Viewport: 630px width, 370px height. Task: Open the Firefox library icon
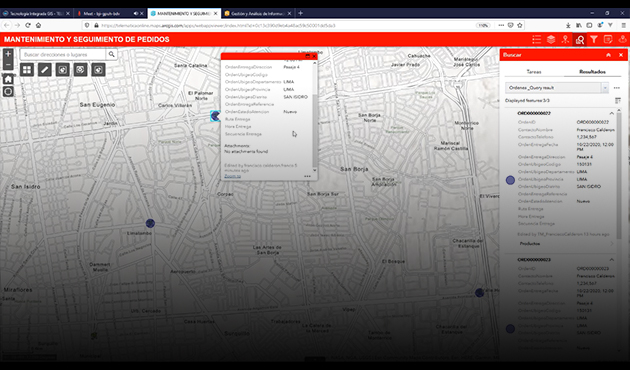coord(579,25)
